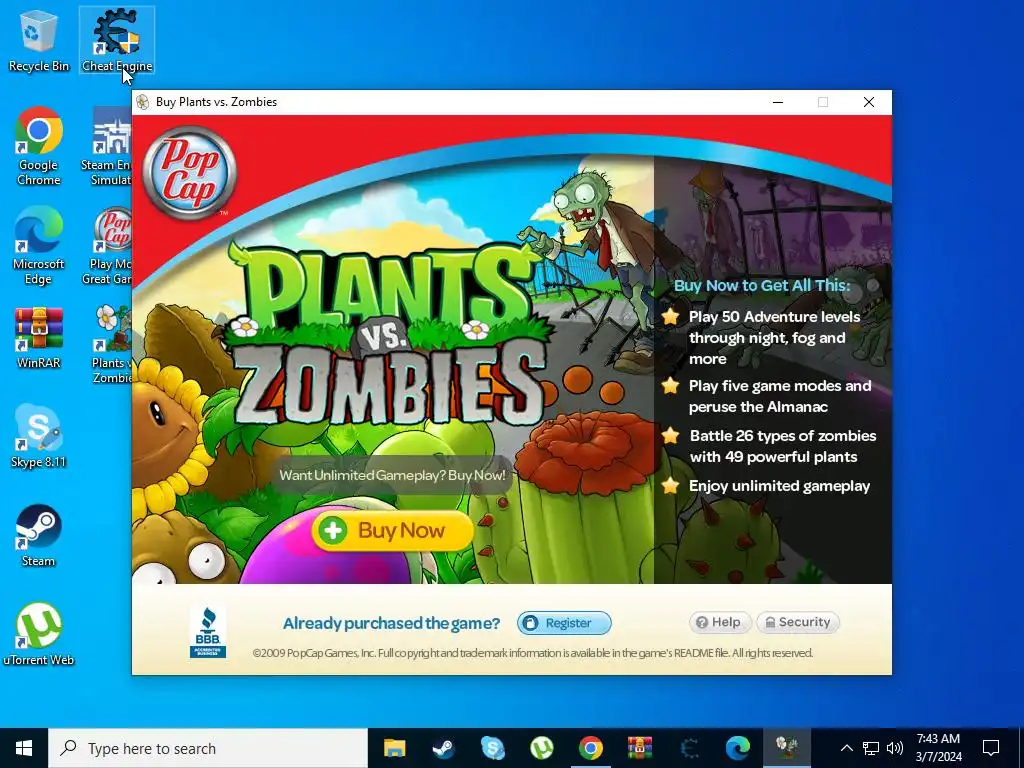Click the taskbar search box
This screenshot has width=1024, height=768.
click(x=208, y=748)
